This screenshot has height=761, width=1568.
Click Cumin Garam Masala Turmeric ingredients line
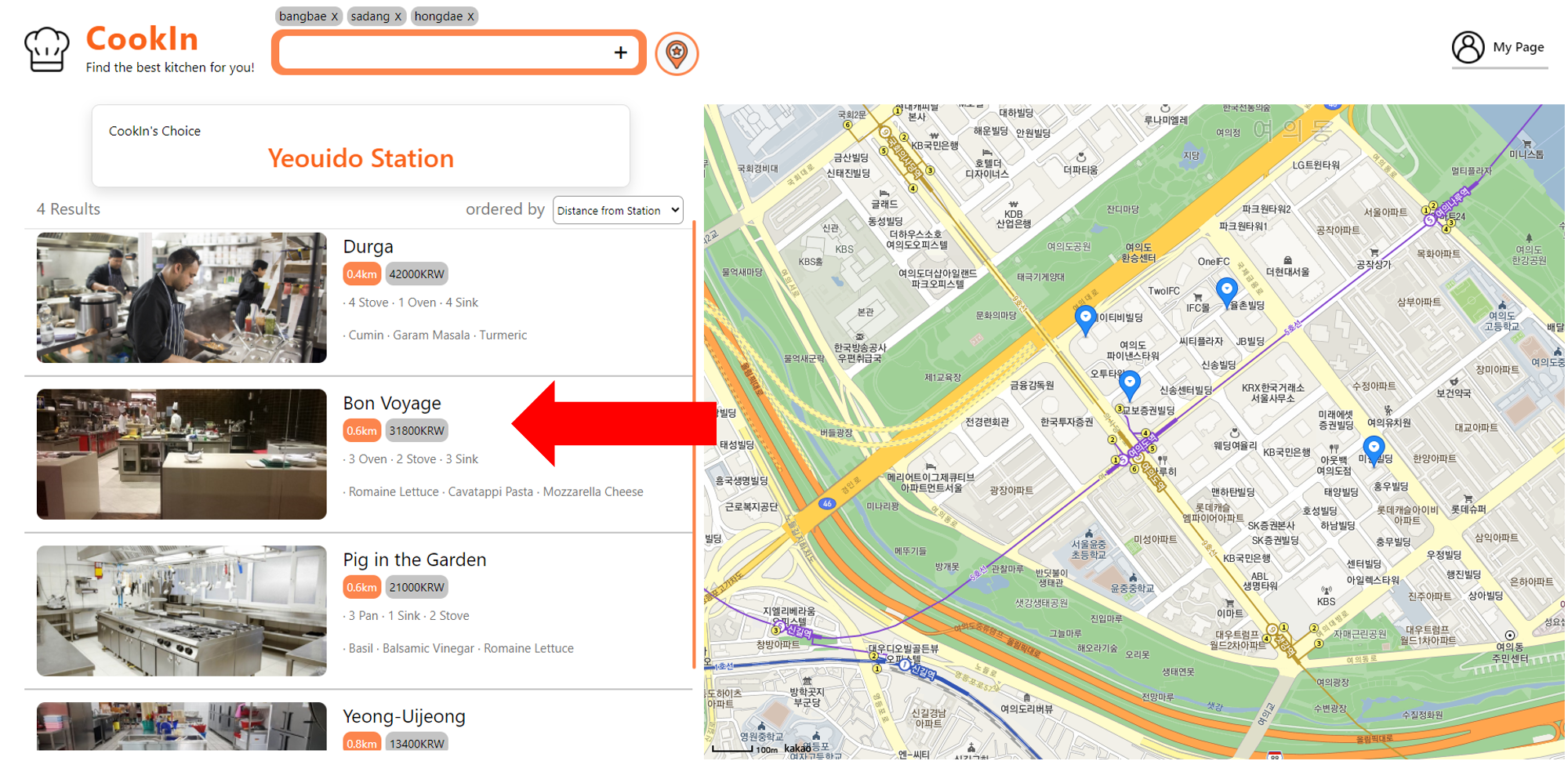(x=435, y=335)
